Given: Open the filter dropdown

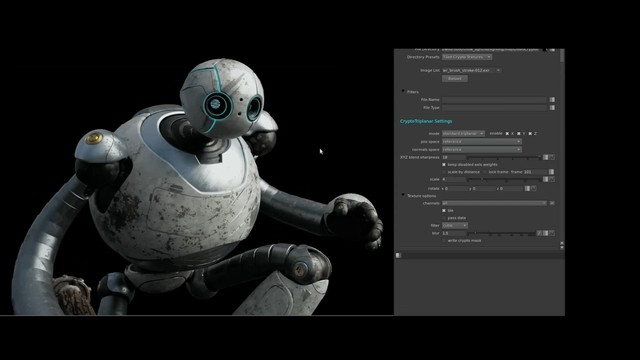Looking at the screenshot, I should pos(455,225).
